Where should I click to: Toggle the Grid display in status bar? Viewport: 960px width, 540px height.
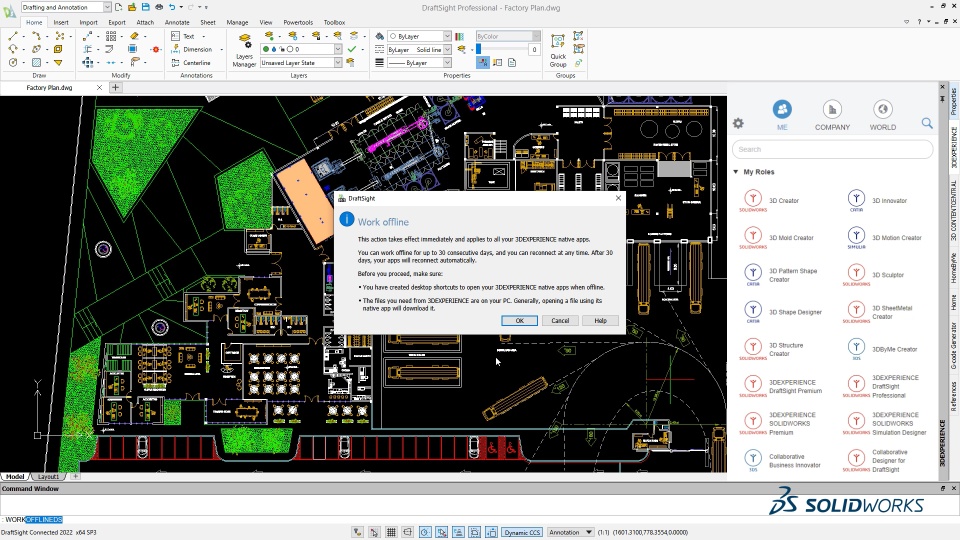[391, 532]
